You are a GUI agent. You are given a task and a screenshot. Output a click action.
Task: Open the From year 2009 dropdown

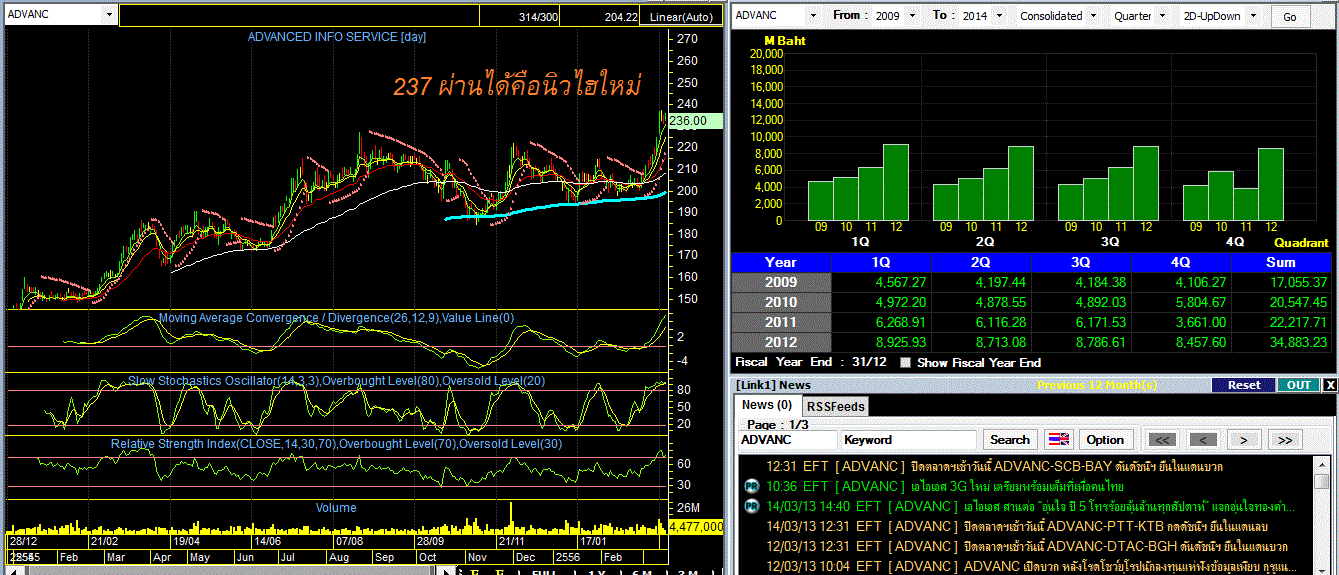click(913, 16)
